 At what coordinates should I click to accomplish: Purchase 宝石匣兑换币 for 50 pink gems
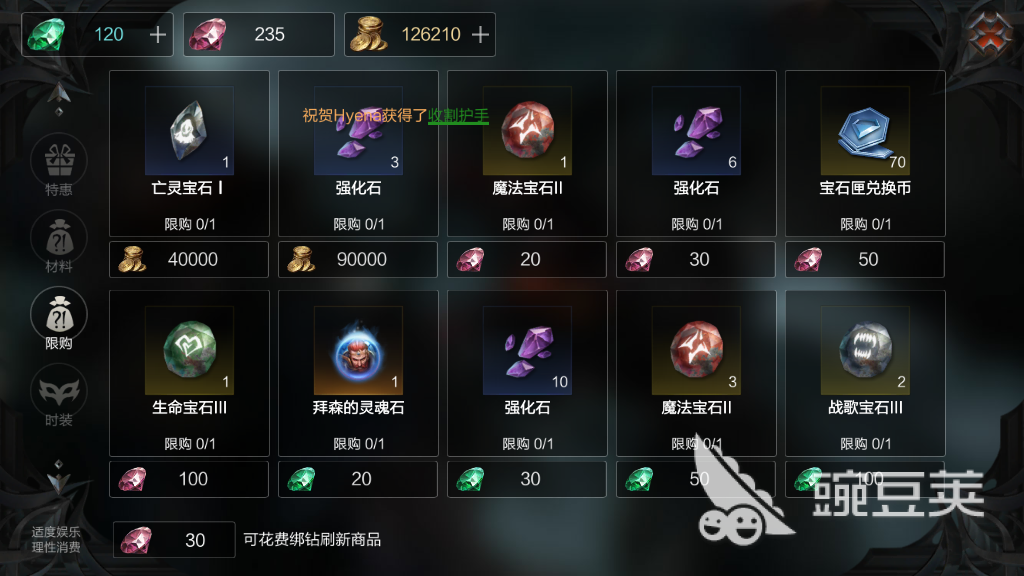click(865, 259)
